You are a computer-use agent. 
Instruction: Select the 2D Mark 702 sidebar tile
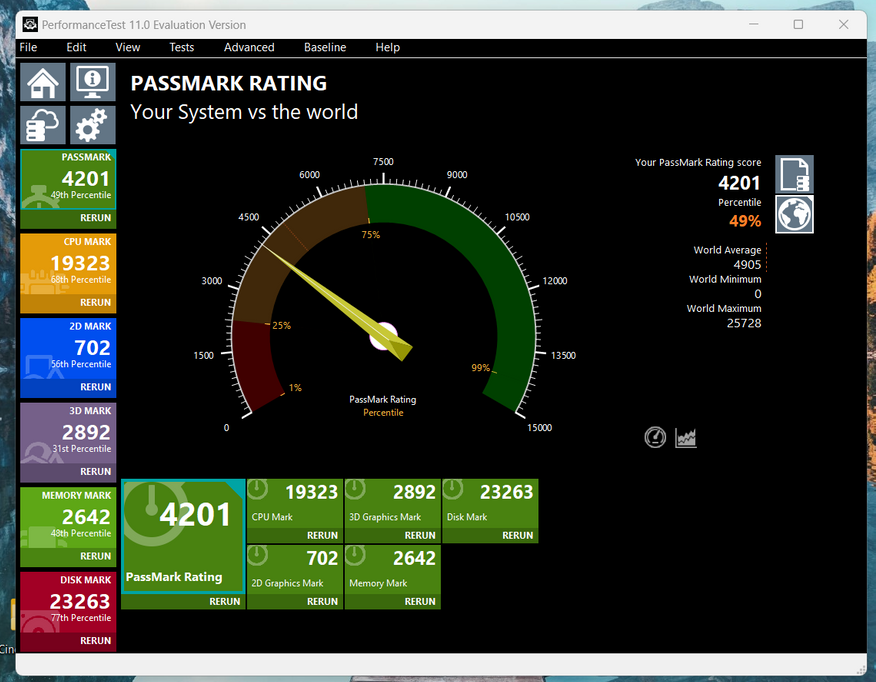(68, 348)
